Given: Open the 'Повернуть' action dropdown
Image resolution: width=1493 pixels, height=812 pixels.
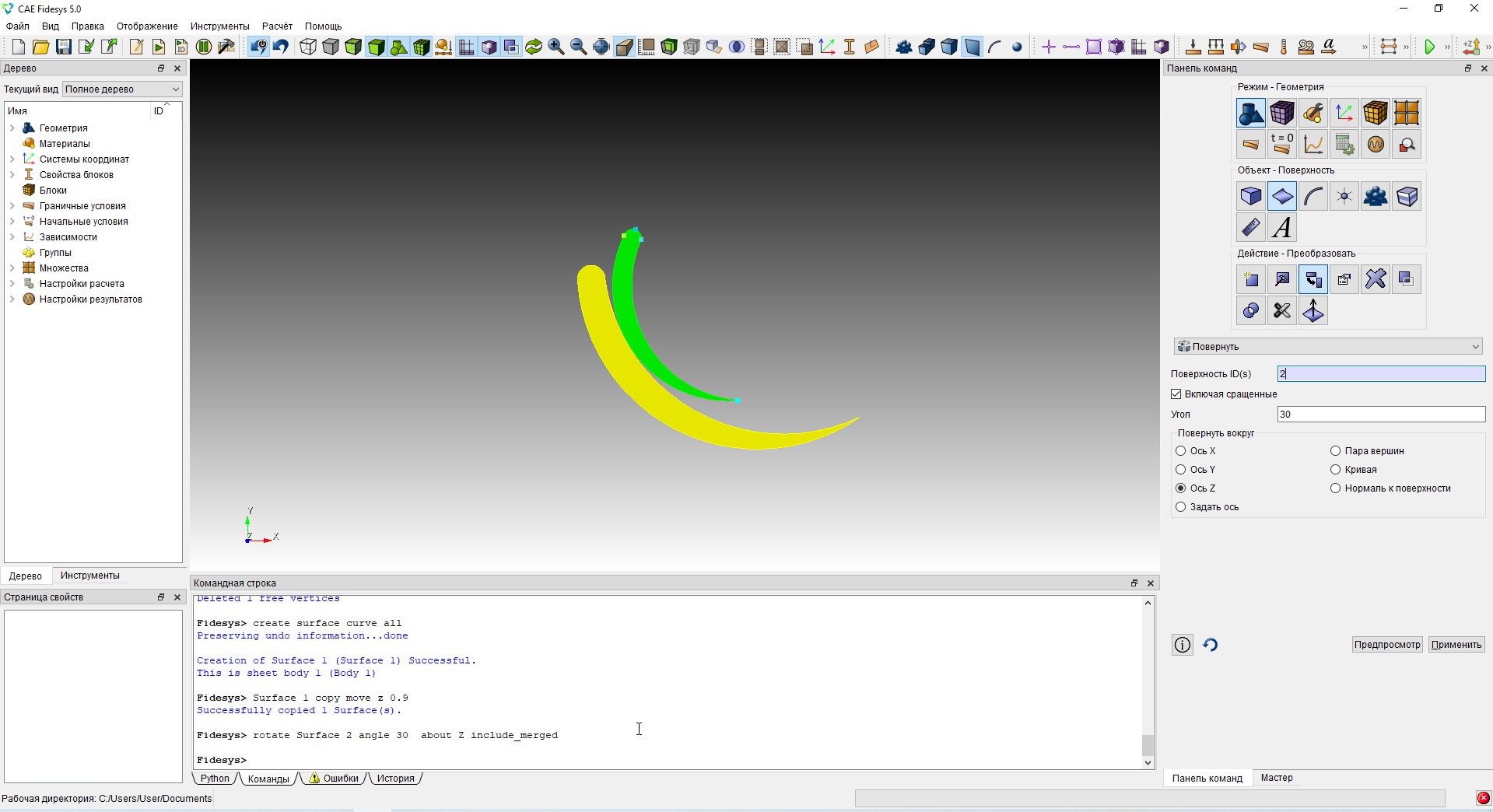Looking at the screenshot, I should tap(1328, 347).
